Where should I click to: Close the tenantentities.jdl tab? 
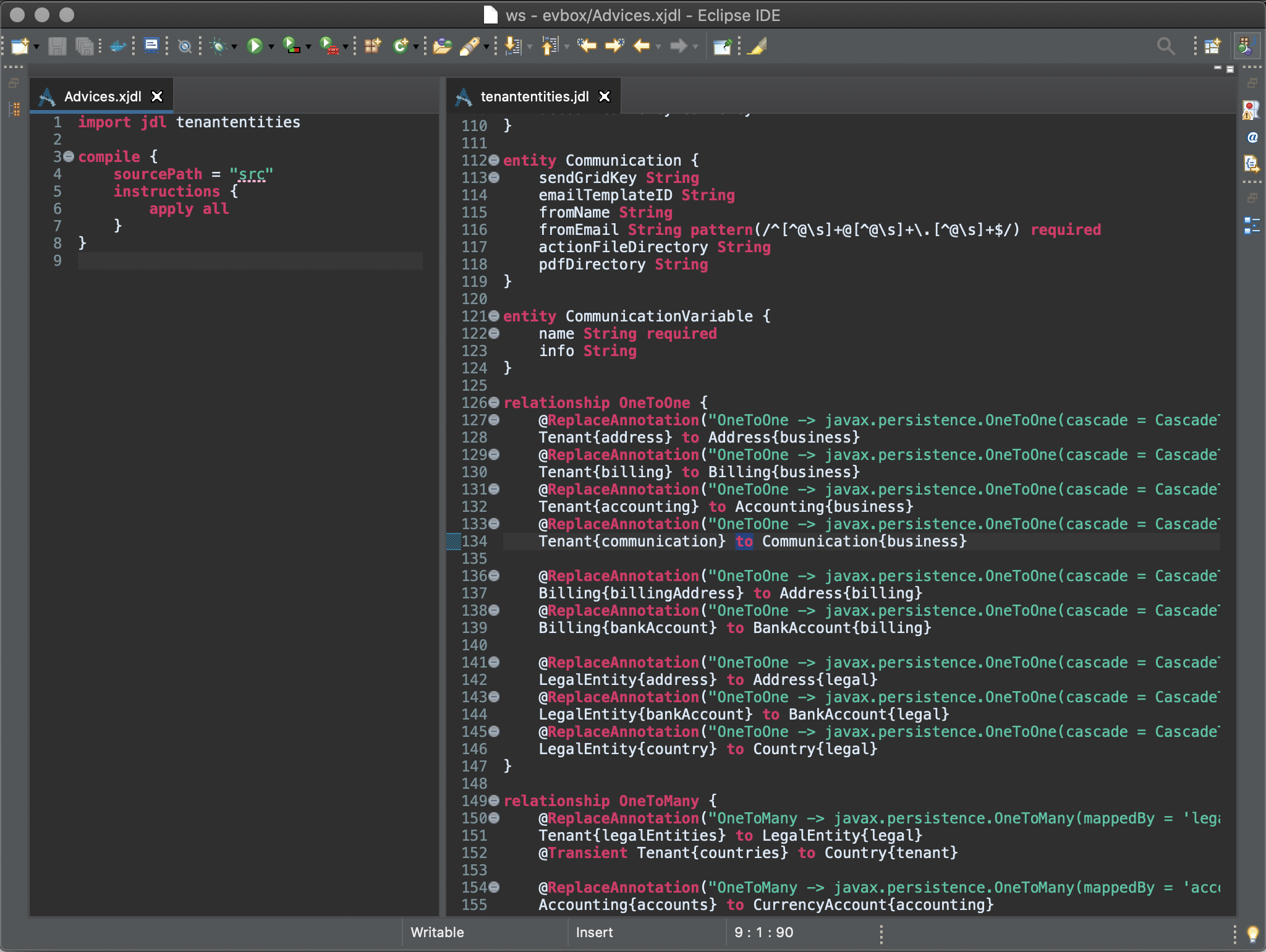605,96
